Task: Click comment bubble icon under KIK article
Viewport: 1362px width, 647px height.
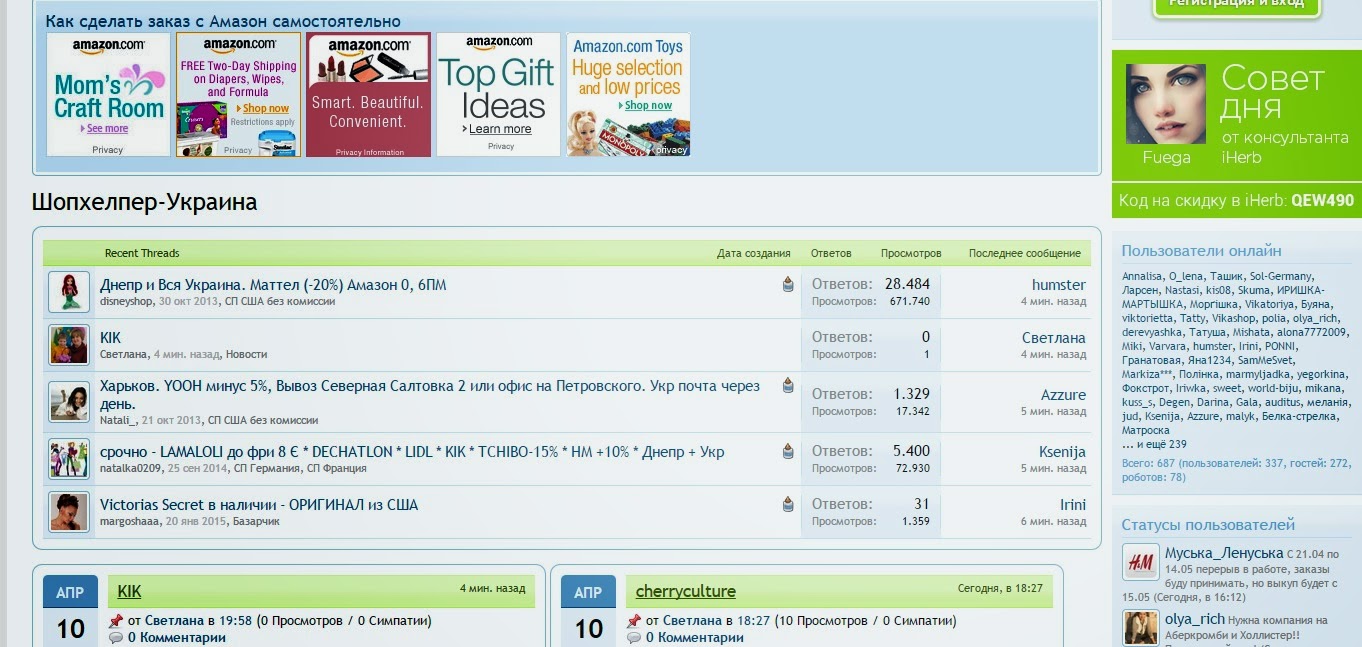Action: [x=116, y=638]
